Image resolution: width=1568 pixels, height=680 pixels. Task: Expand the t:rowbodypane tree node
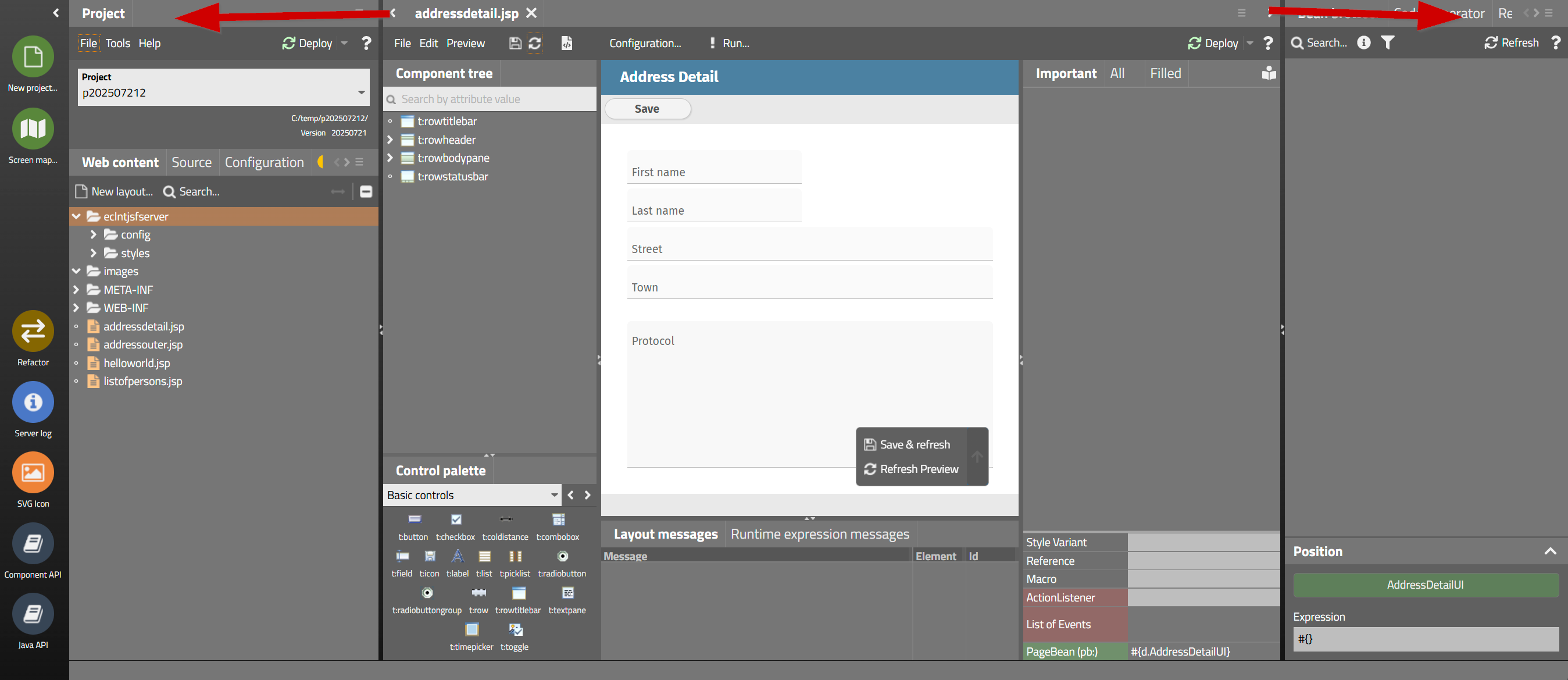tap(390, 158)
